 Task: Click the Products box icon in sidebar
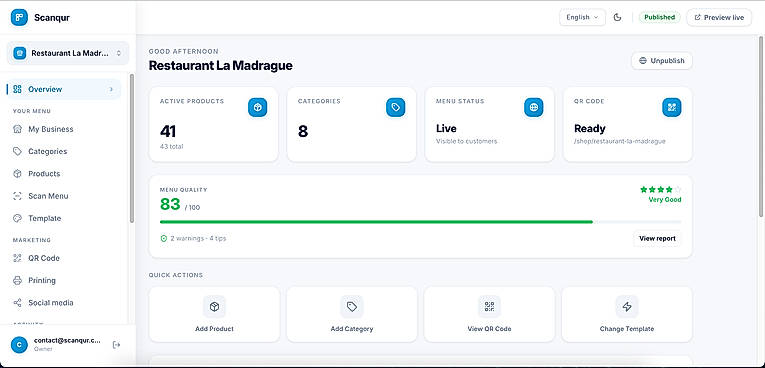click(x=18, y=174)
